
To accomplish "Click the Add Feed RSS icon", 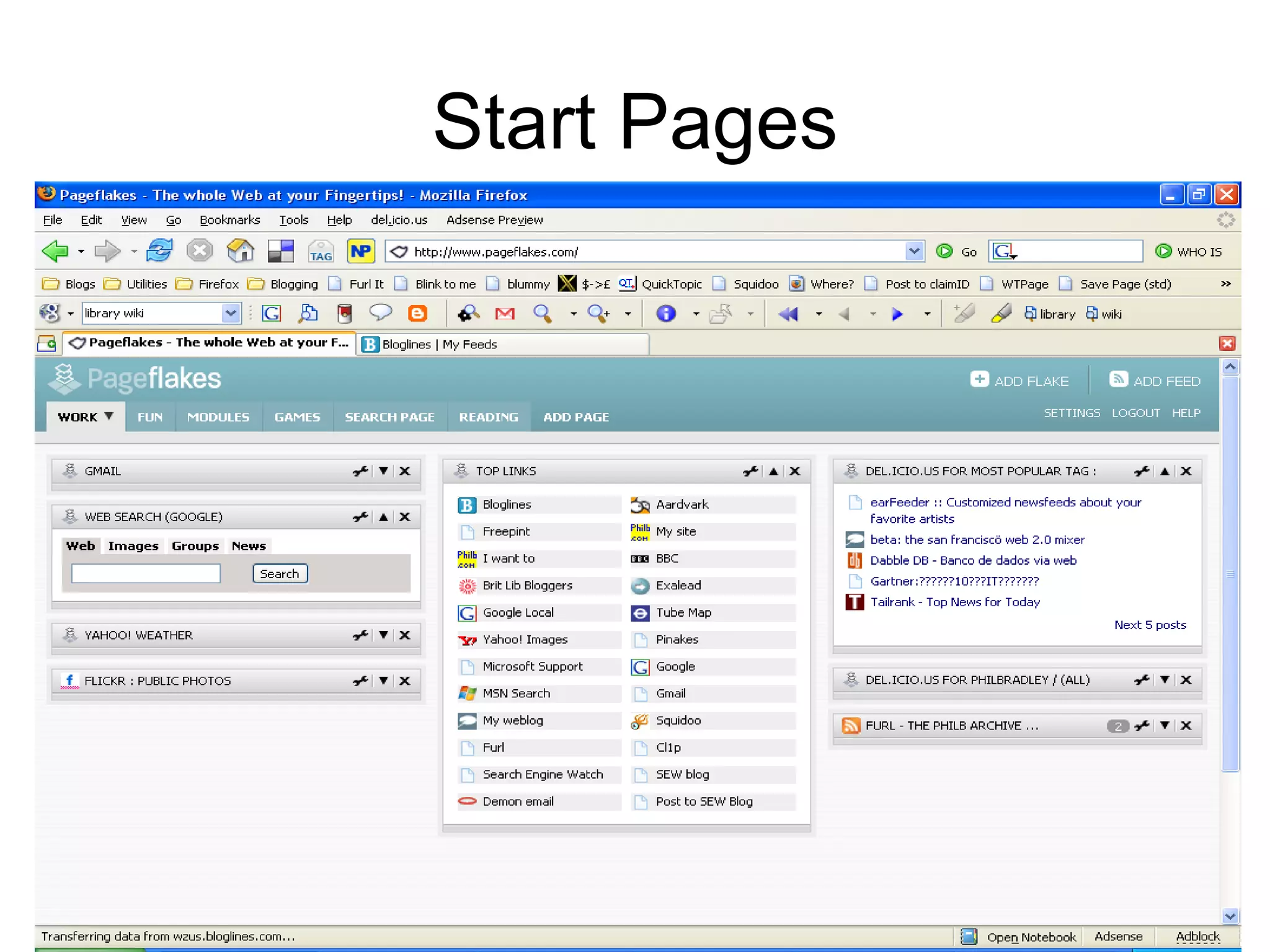I will (x=1118, y=379).
